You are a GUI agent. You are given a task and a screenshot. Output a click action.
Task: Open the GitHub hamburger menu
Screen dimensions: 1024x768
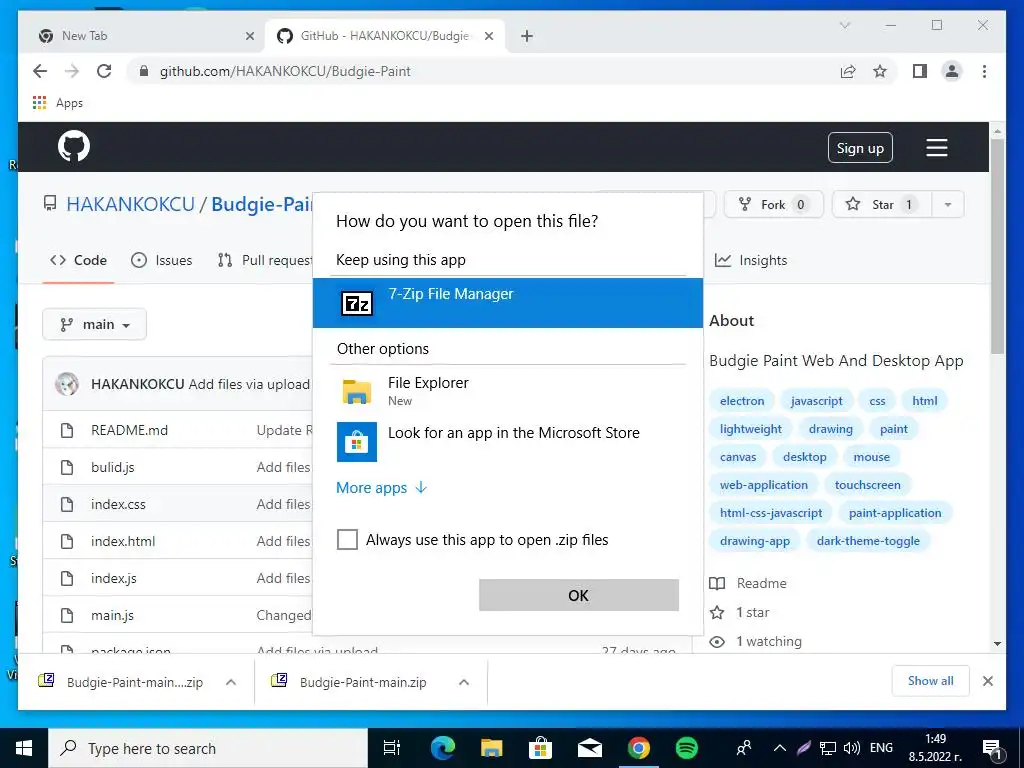[x=936, y=148]
